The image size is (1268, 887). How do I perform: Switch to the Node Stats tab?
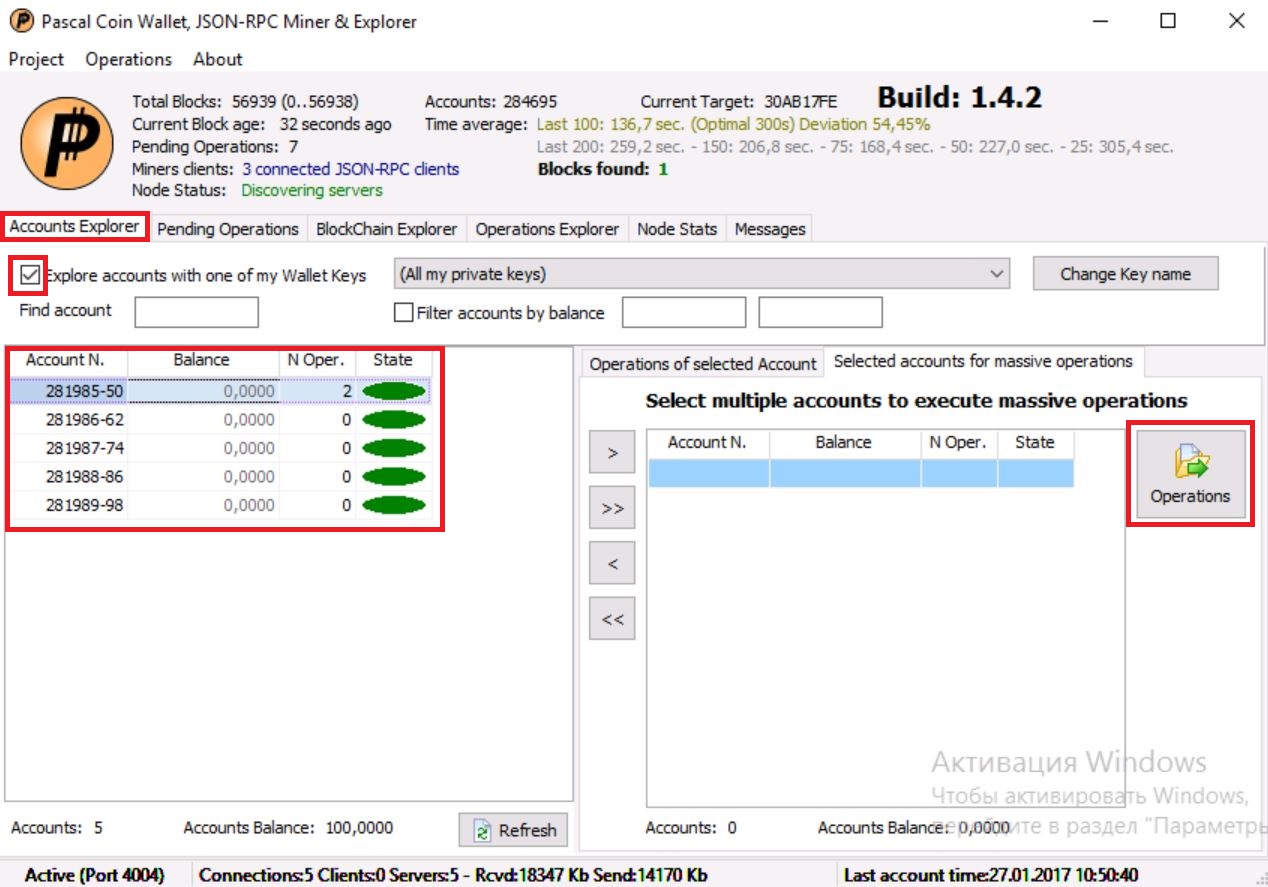coord(677,229)
